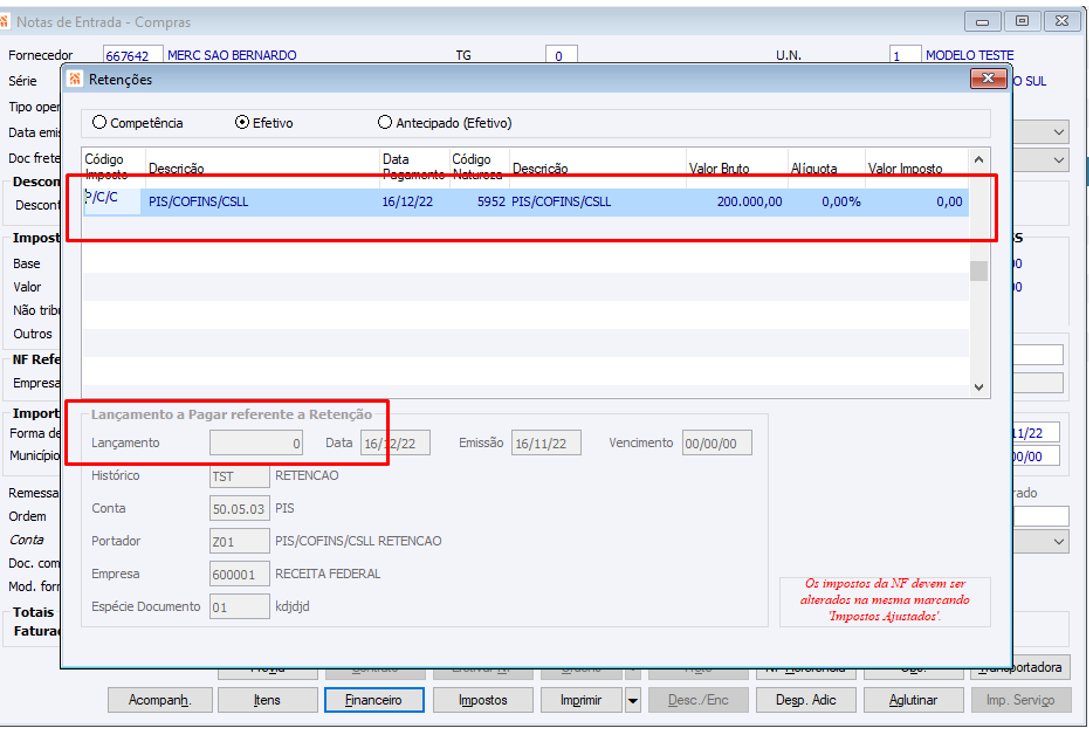This screenshot has width=1089, height=729.
Task: Open the Financeiro button
Action: [x=374, y=700]
